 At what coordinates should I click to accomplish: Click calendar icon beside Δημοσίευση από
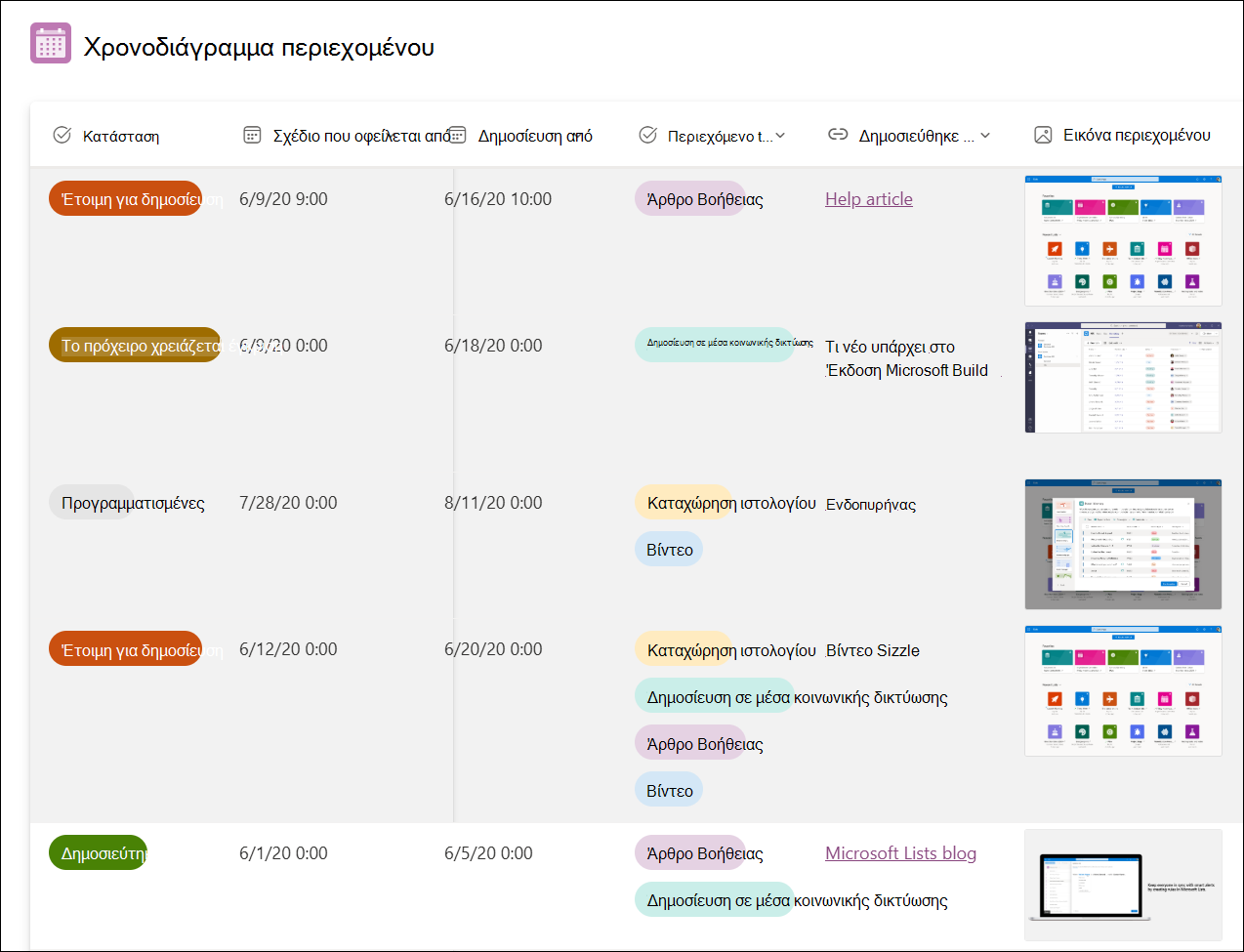pos(457,135)
